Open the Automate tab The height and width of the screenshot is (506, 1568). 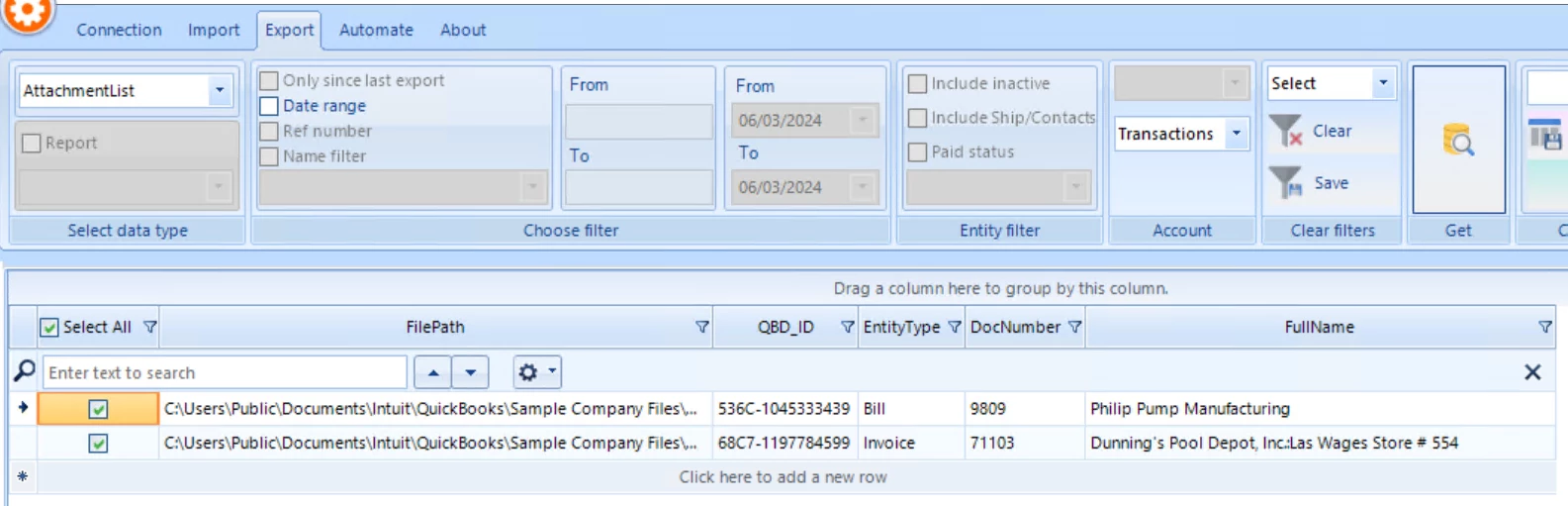pos(376,30)
